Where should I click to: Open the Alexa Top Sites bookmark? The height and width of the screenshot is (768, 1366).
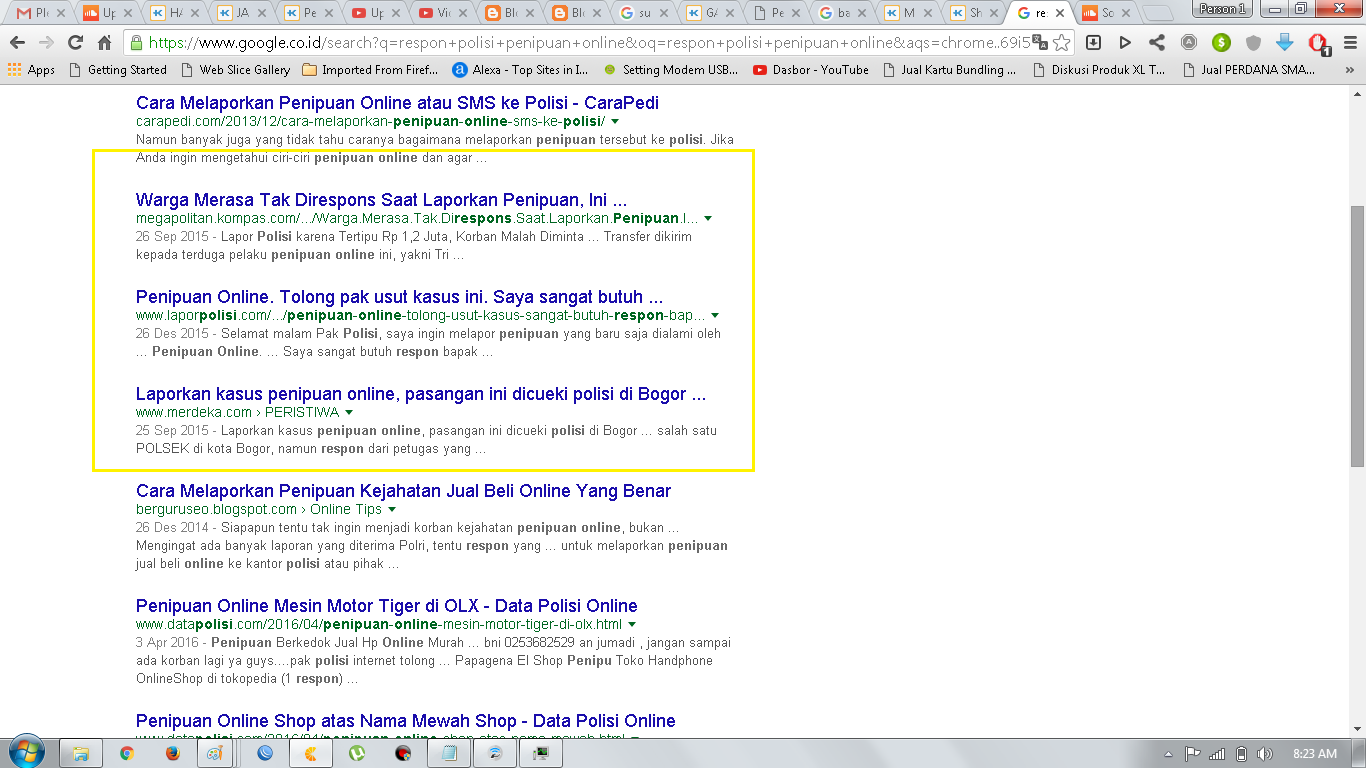[520, 70]
